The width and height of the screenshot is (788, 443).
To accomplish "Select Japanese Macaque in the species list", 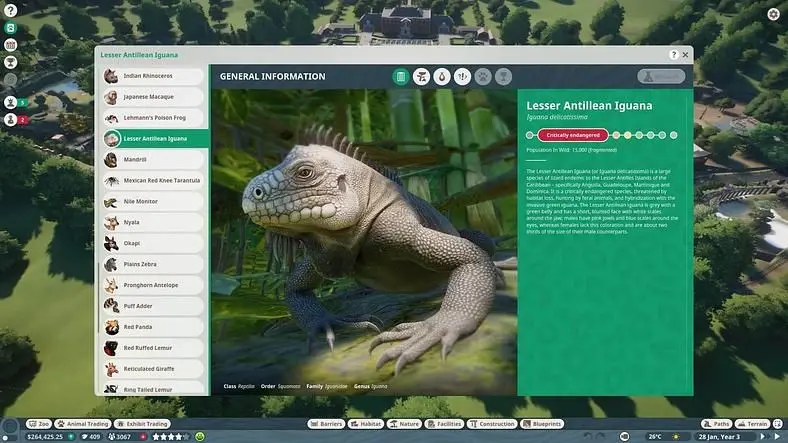I will (x=153, y=97).
